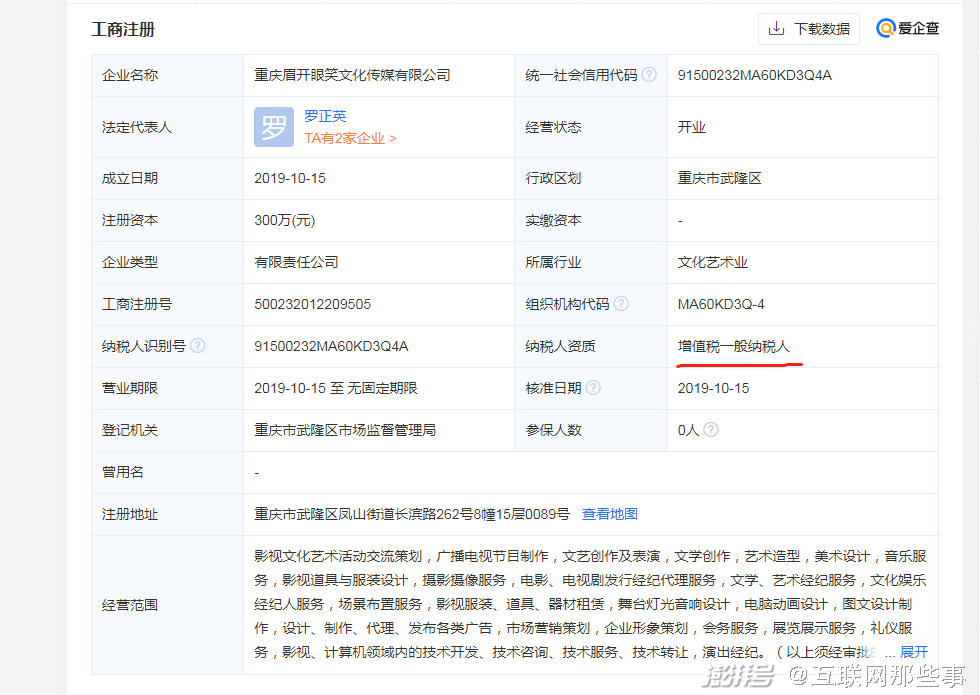Click help icon next to 0人
This screenshot has height=695, width=980.
711,430
